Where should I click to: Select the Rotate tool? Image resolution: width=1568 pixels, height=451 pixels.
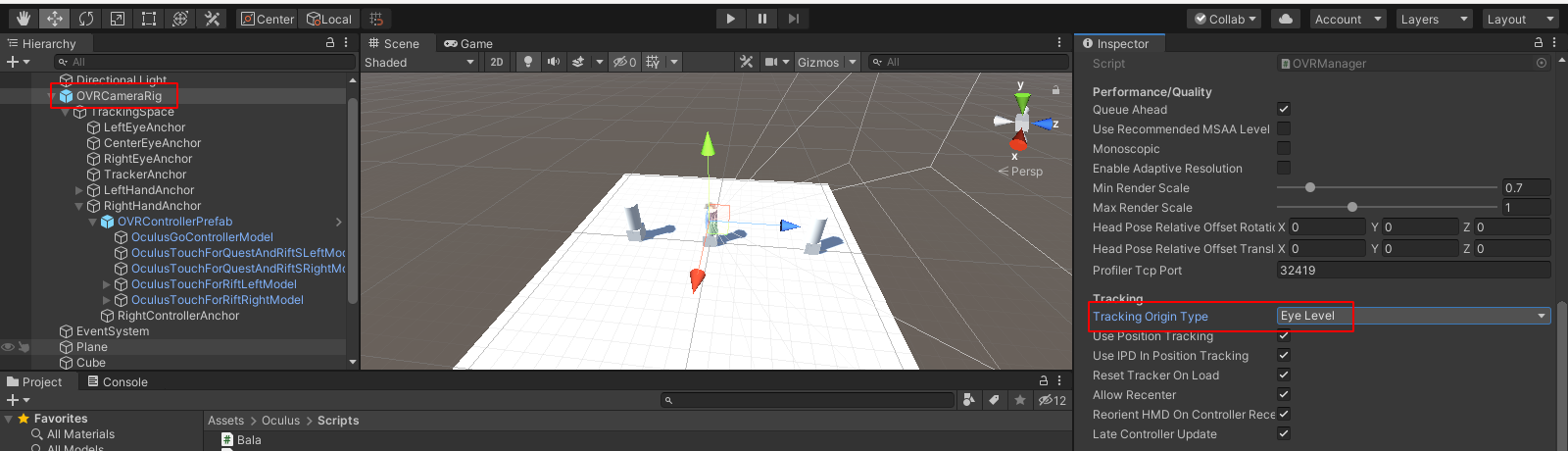click(86, 19)
